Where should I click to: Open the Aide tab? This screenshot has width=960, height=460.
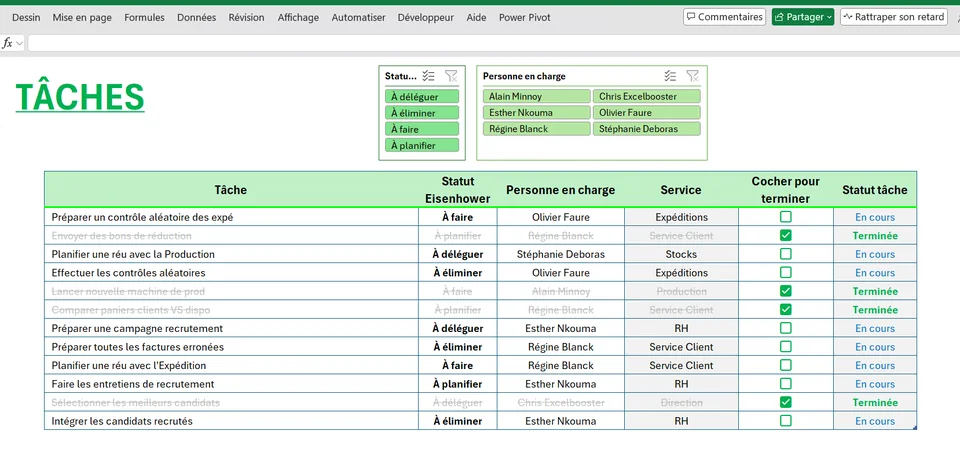click(476, 18)
